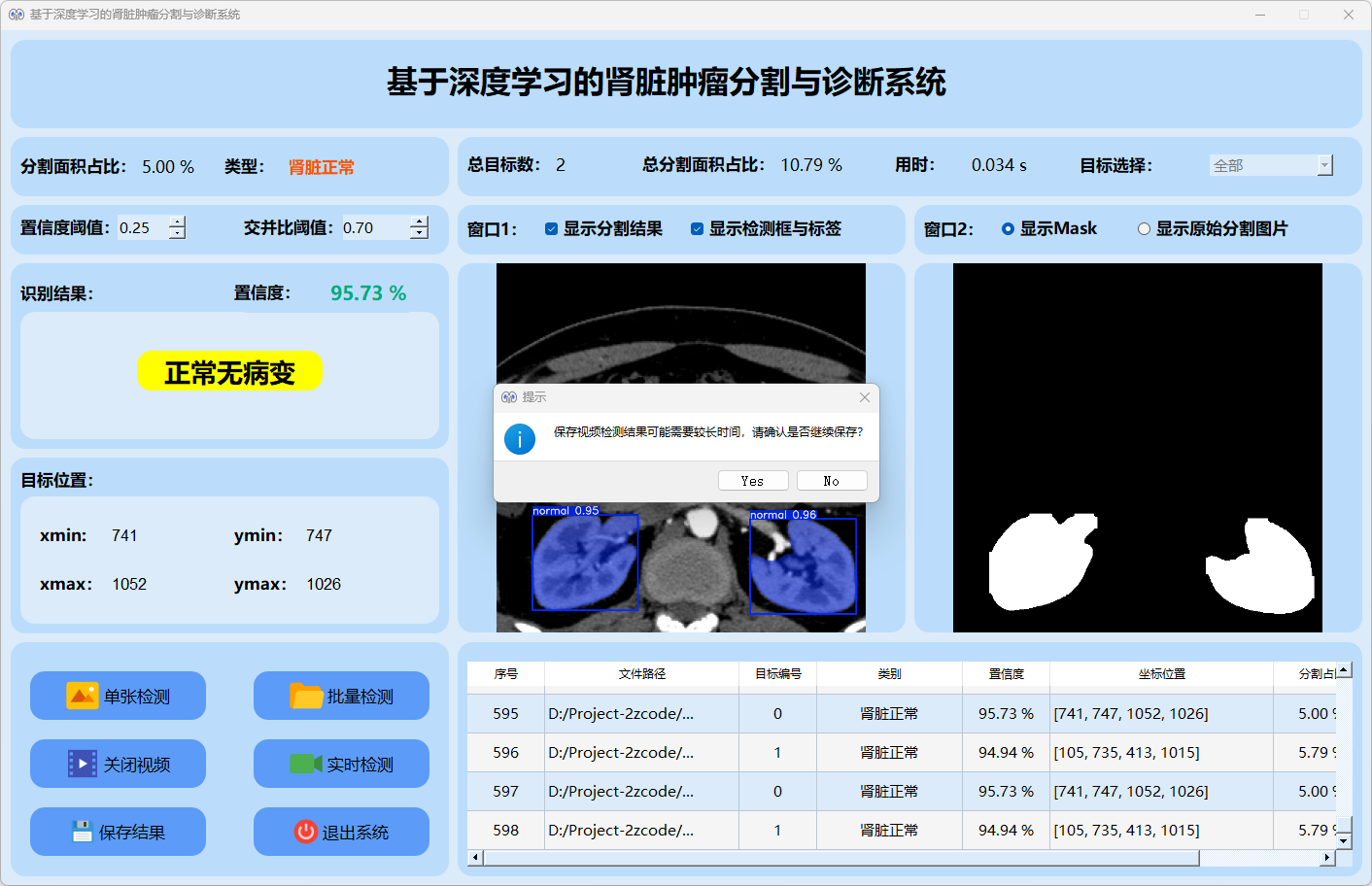Click the single image detection picture icon

click(82, 696)
